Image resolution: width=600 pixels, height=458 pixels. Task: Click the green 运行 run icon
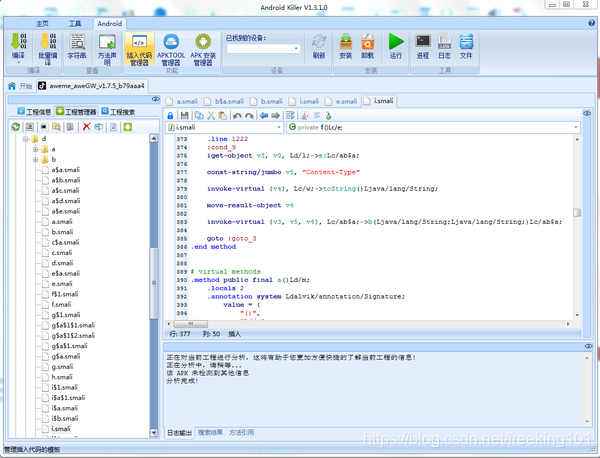[396, 42]
